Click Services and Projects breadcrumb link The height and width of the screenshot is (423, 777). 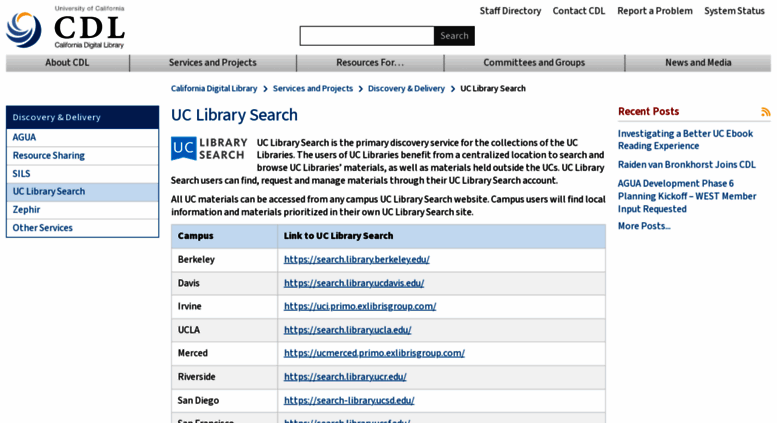[x=313, y=89]
